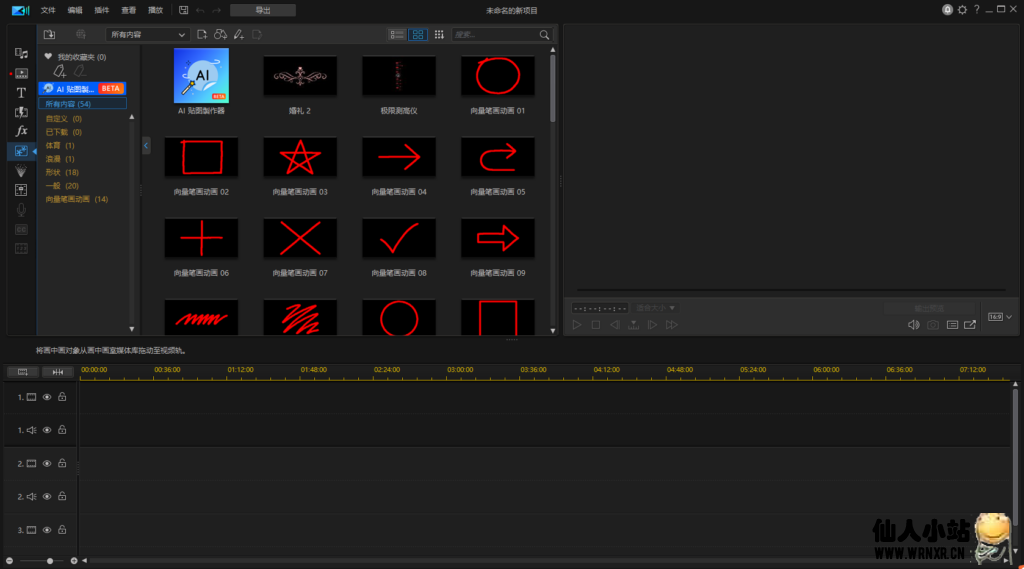Collapse the category panel with arrow
Image resolution: width=1024 pixels, height=569 pixels.
(x=146, y=146)
